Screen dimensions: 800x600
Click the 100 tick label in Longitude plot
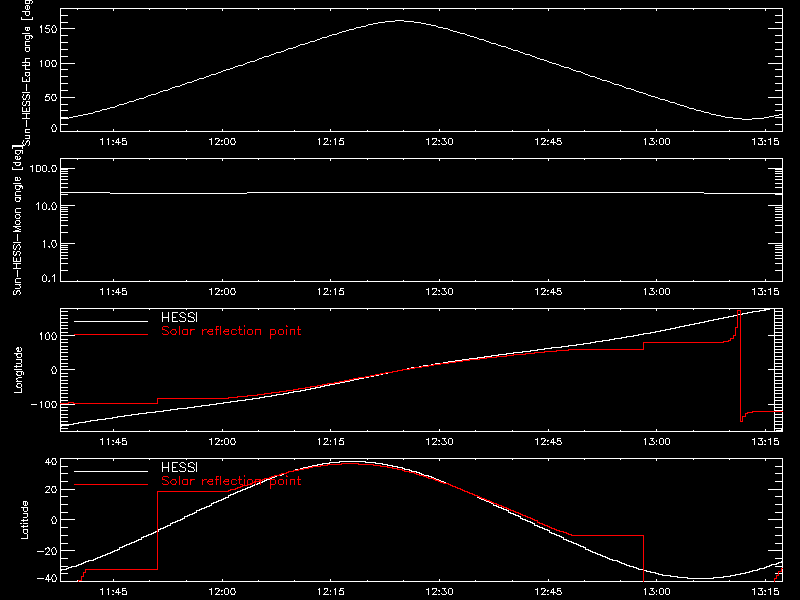(x=48, y=336)
